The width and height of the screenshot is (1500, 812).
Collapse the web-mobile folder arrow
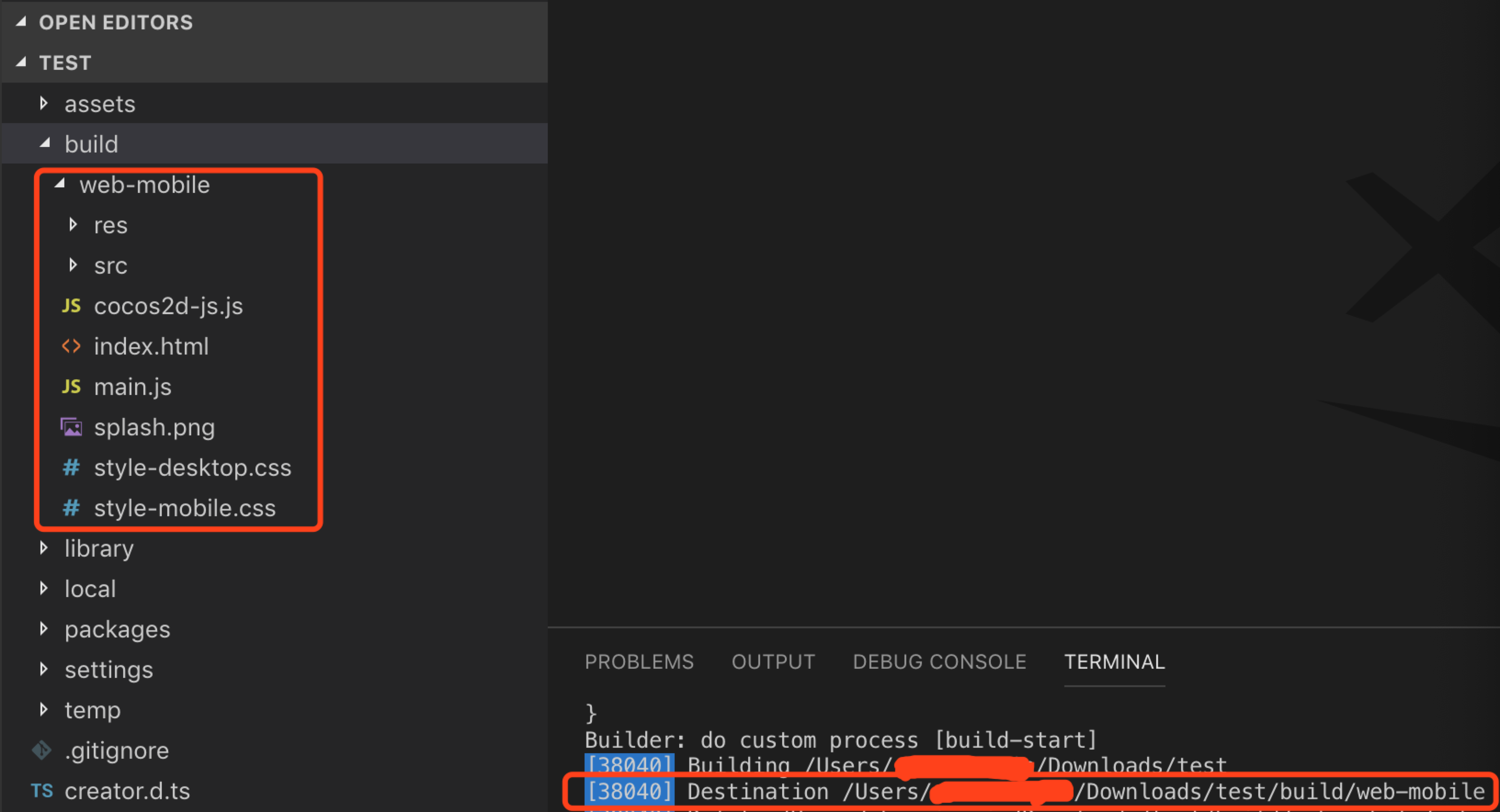[x=59, y=184]
